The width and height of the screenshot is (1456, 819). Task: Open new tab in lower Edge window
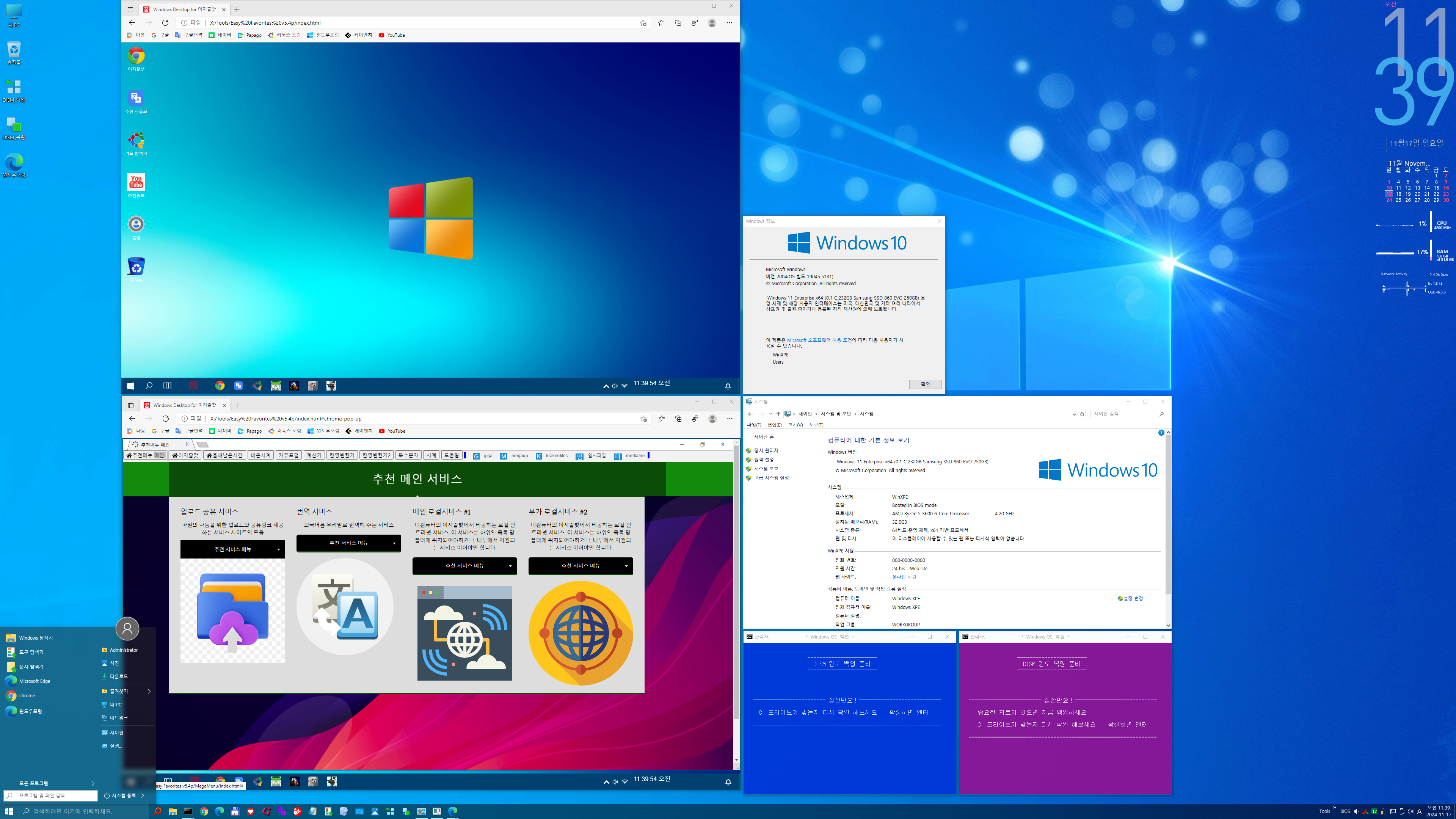[237, 405]
